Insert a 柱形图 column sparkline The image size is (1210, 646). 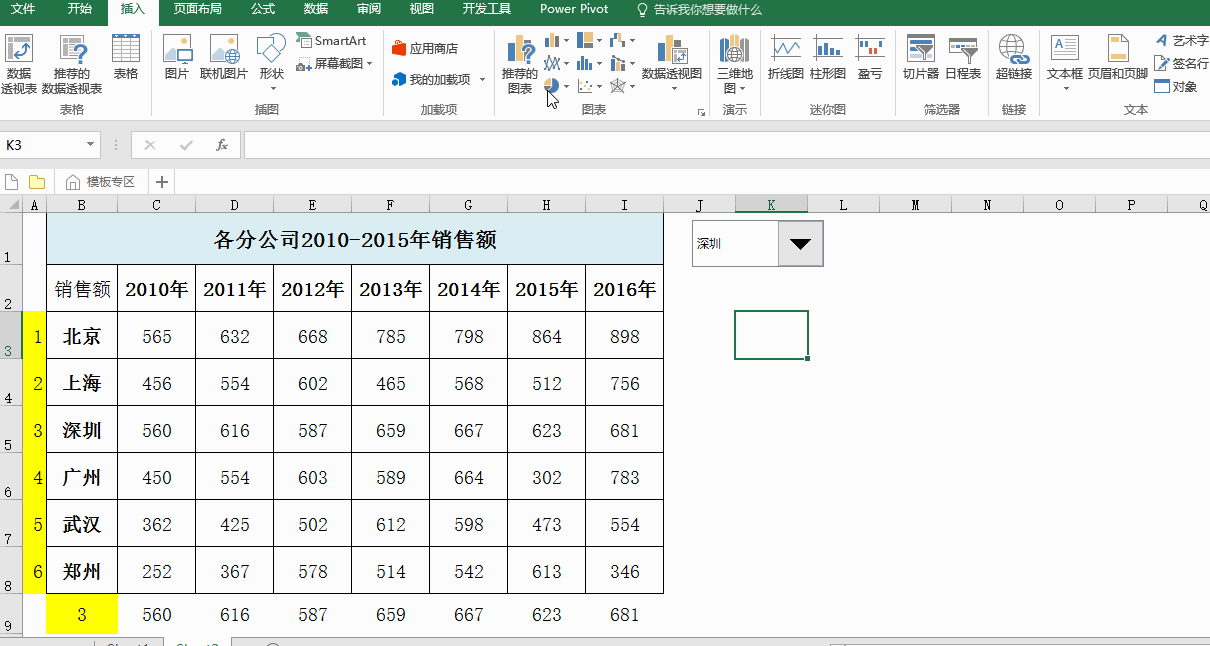827,57
